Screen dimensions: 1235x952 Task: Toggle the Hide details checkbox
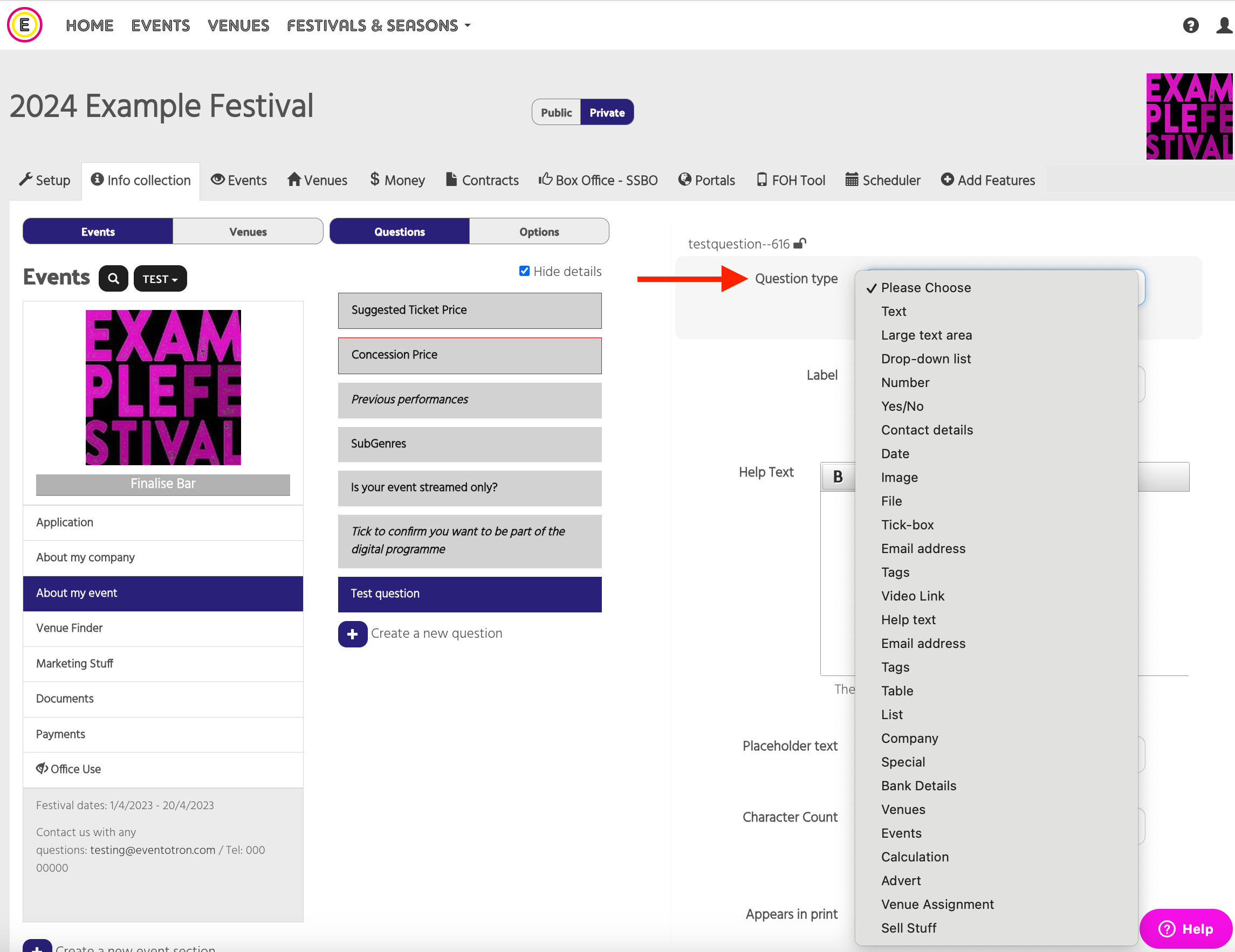524,271
